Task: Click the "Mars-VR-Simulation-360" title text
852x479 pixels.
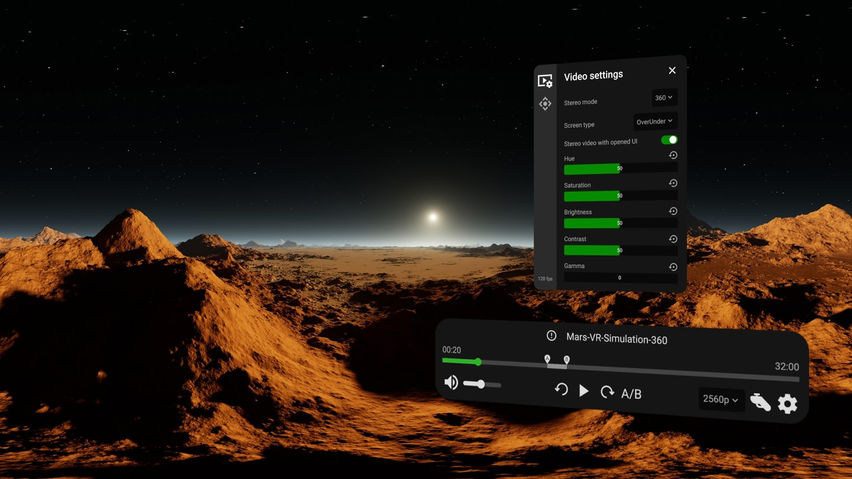Action: [x=617, y=339]
